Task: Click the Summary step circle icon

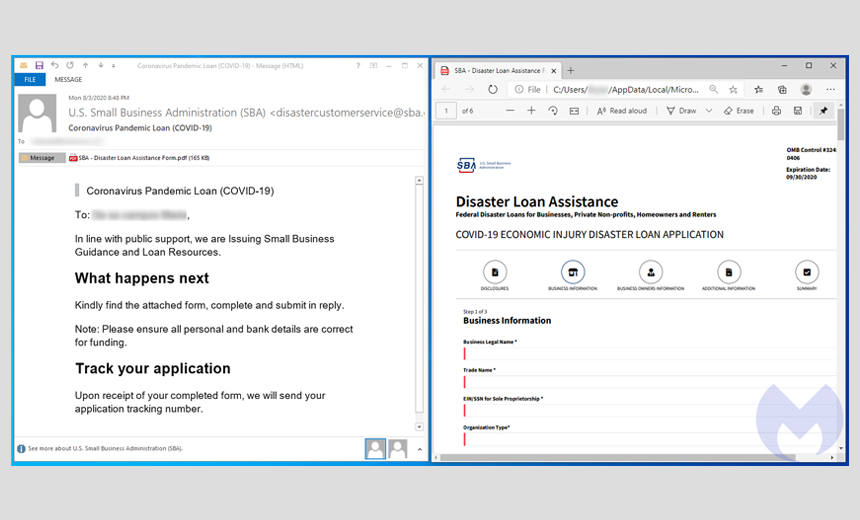Action: 807,272
